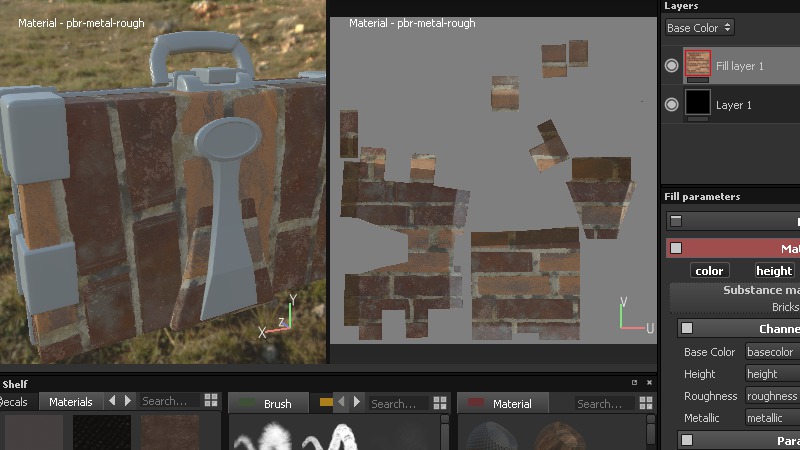Select the yellow-marked shelf tab
This screenshot has height=450, width=800.
tap(326, 402)
